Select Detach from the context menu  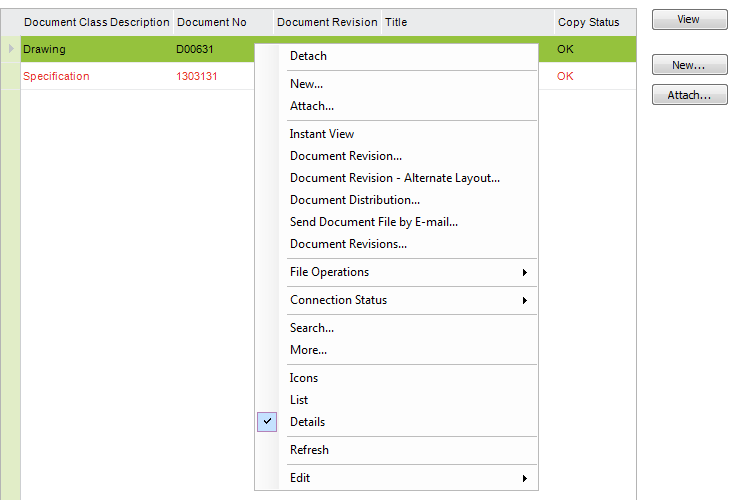tap(308, 56)
